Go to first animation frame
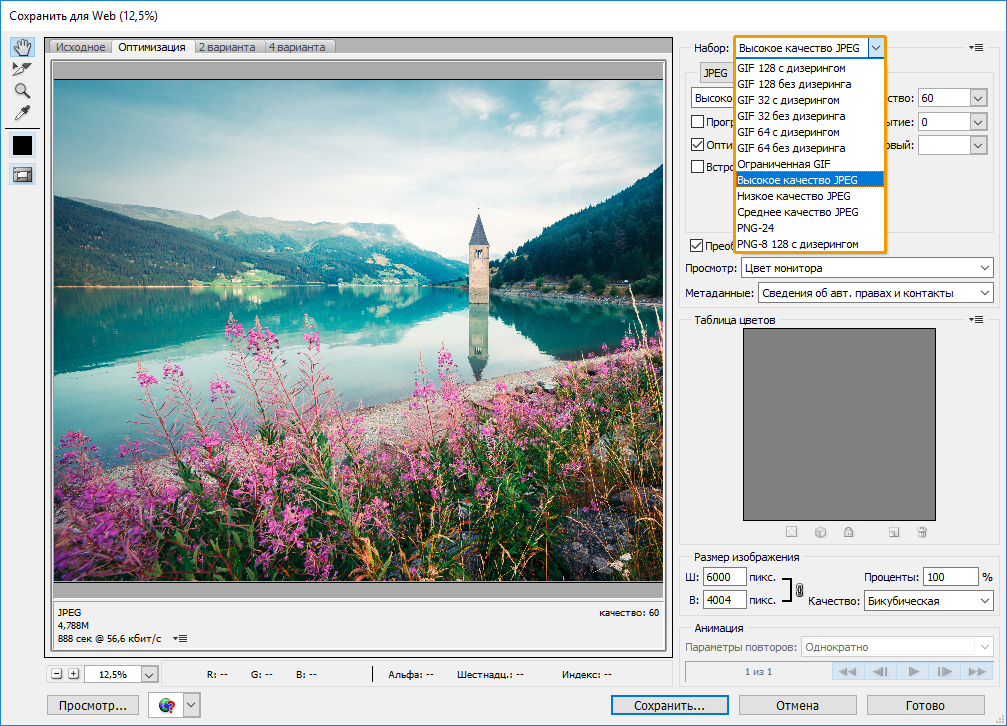Image resolution: width=1007 pixels, height=726 pixels. 848,671
